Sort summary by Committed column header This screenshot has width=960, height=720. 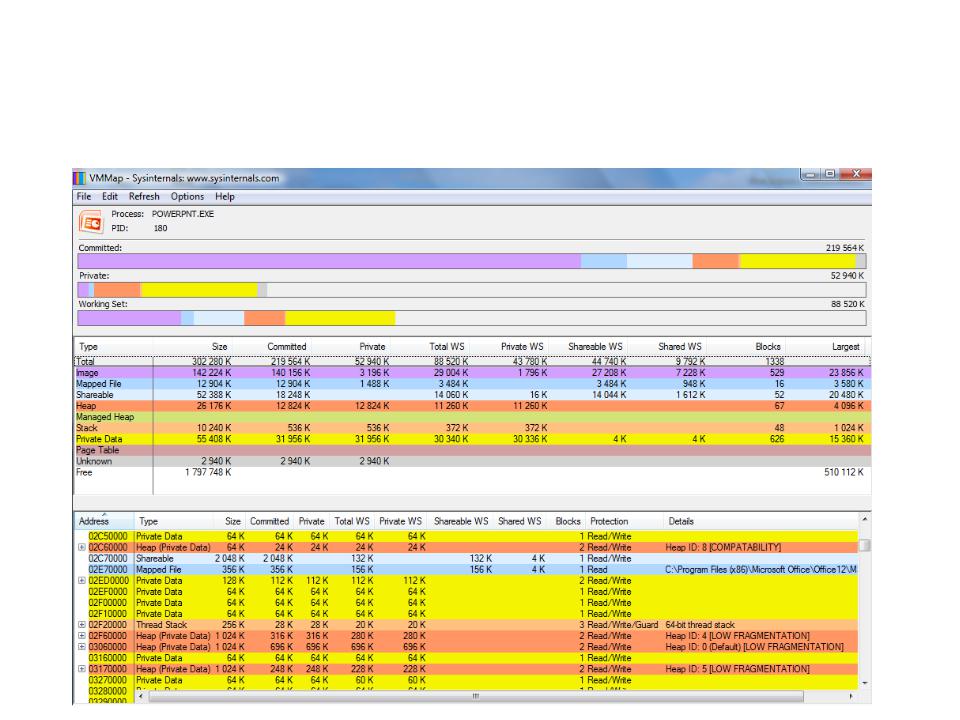pyautogui.click(x=272, y=347)
